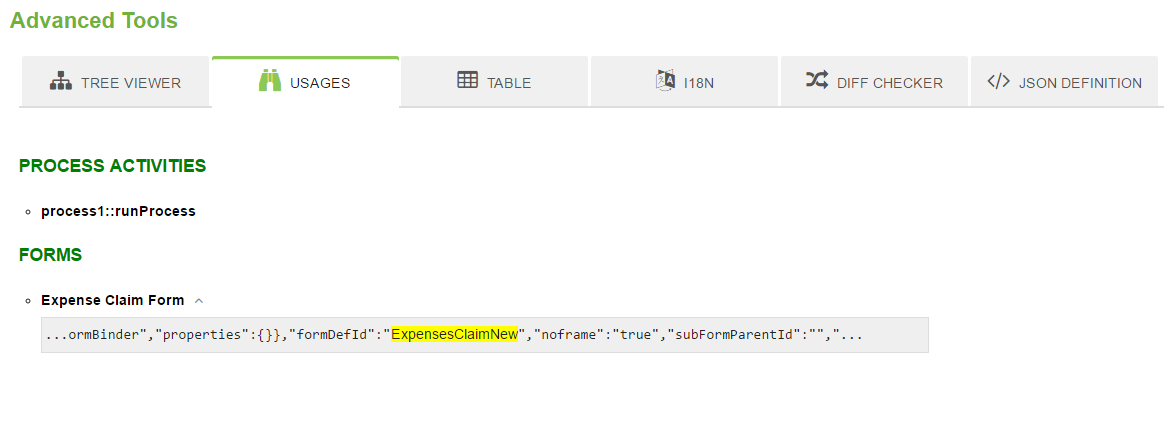Select the Usages tab label
The width and height of the screenshot is (1164, 448).
click(x=320, y=83)
